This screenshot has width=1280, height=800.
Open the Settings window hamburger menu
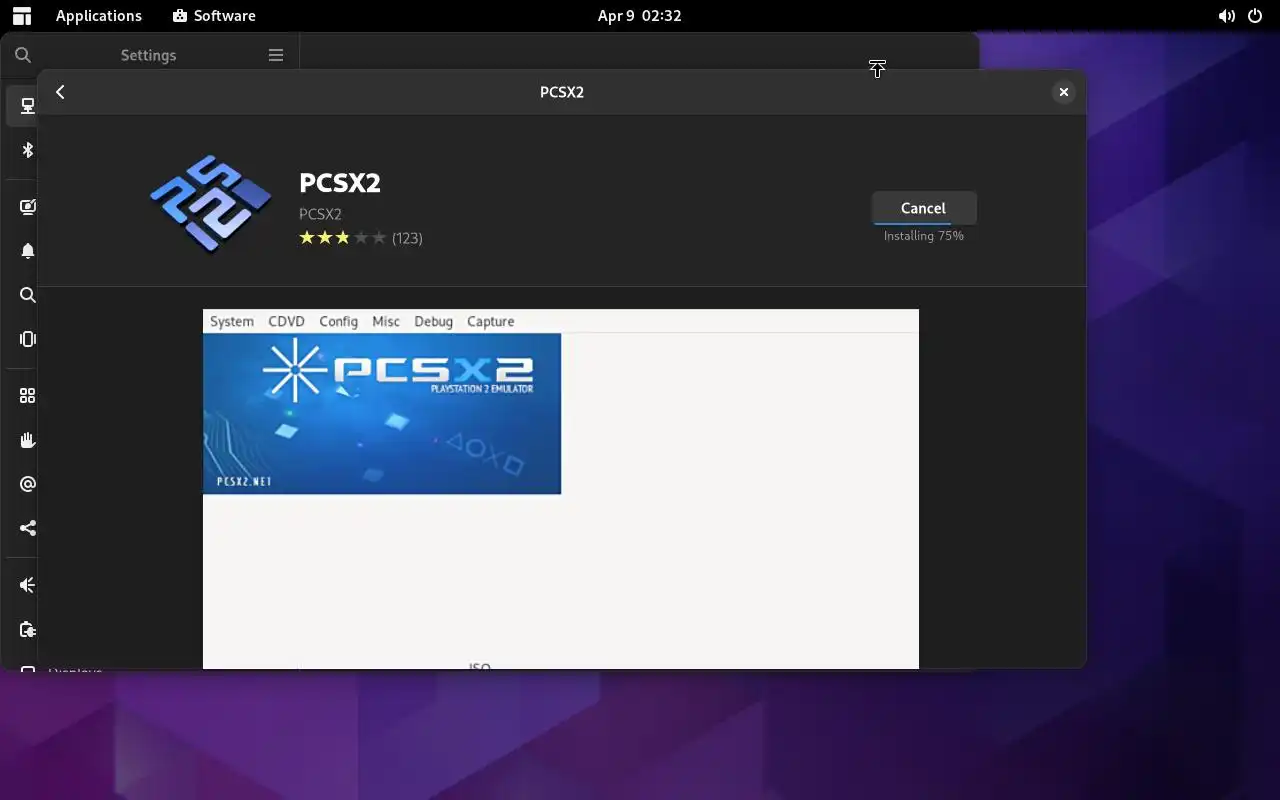(276, 55)
